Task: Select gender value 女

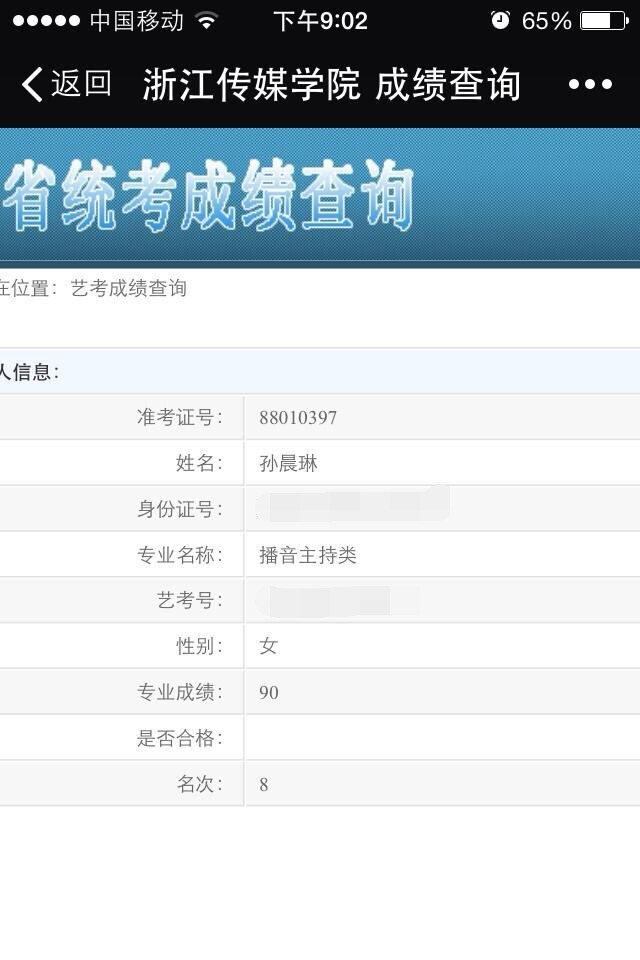Action: (268, 646)
